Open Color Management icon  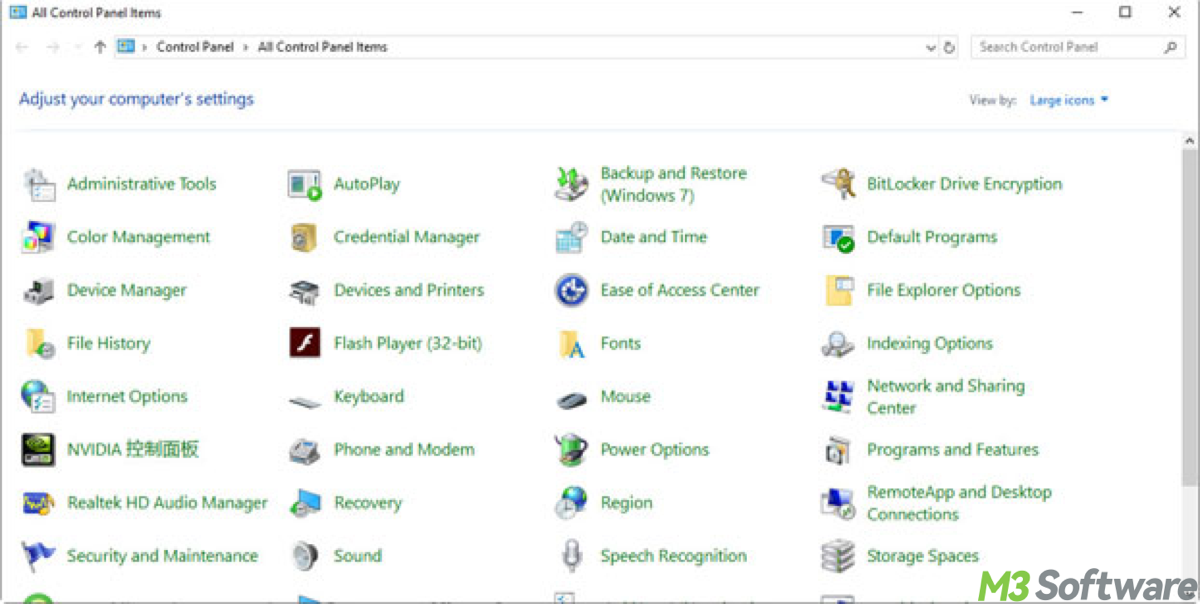coord(38,237)
